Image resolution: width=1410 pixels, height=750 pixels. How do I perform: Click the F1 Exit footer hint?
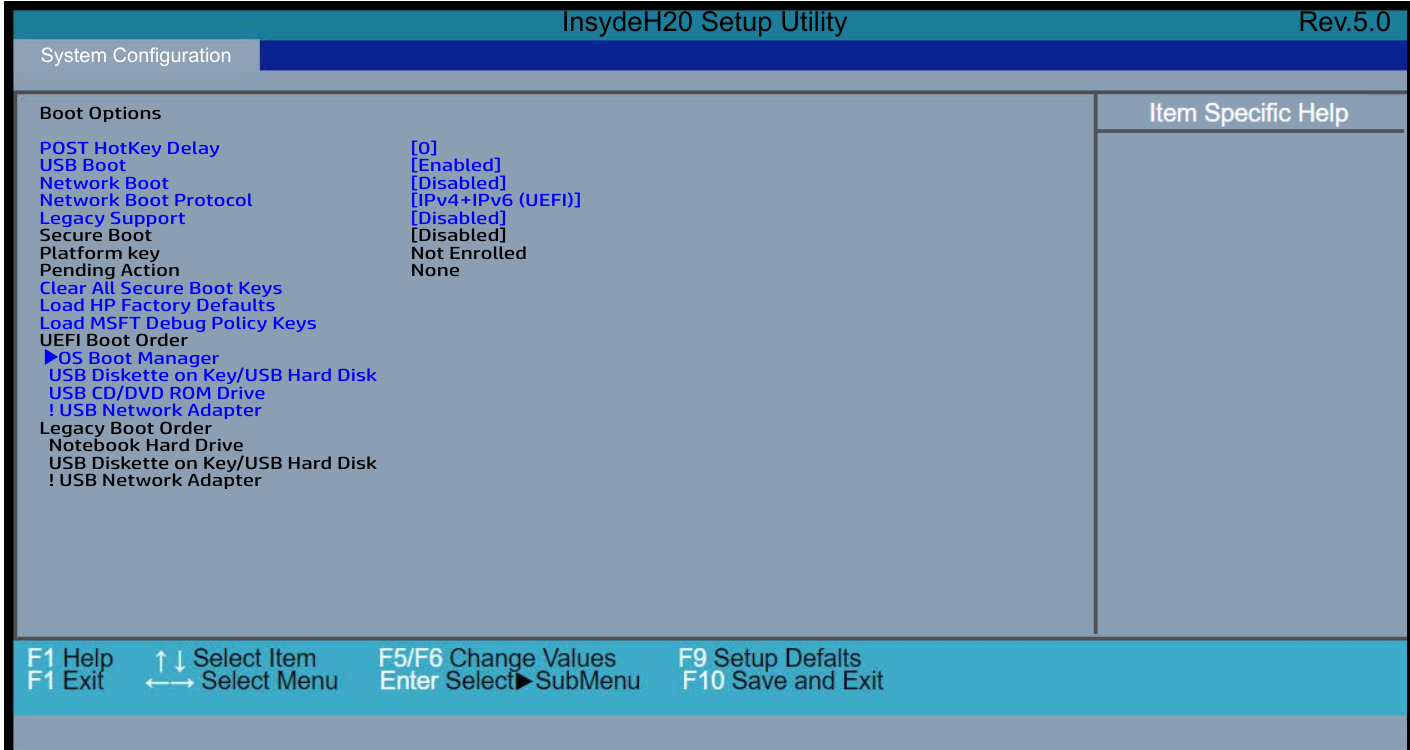(65, 682)
